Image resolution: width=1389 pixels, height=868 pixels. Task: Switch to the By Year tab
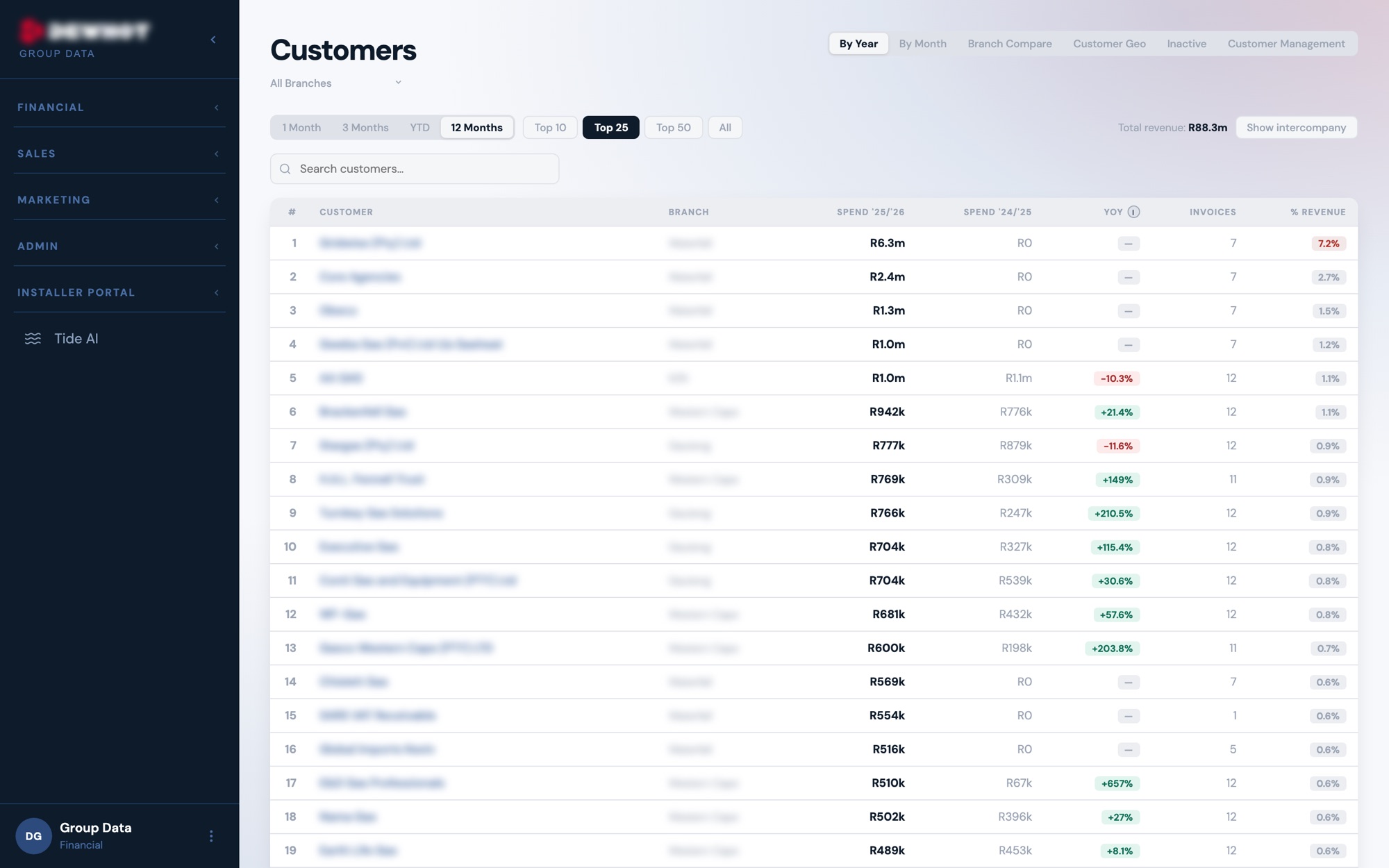click(858, 44)
